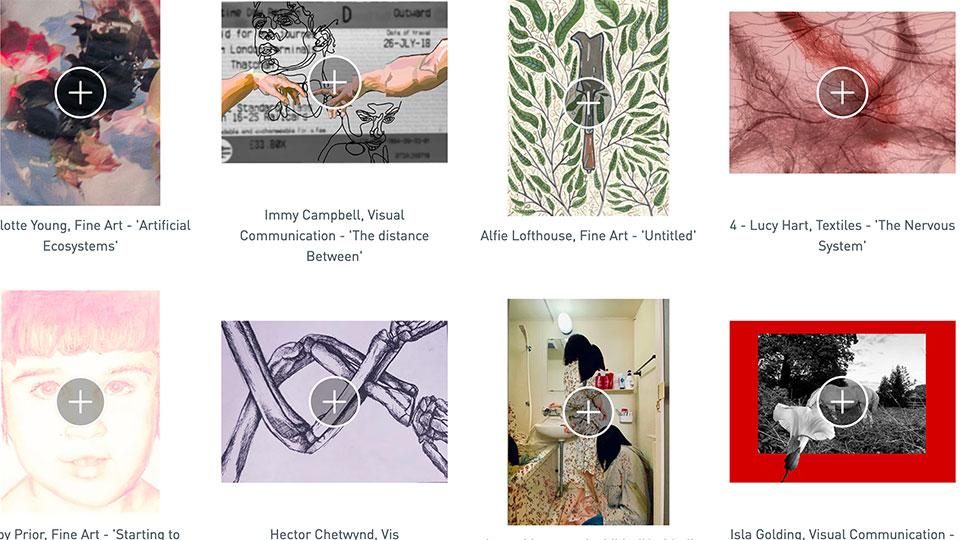960x540 pixels.
Task: View the red nerve textile image thumbnail
Action: pos(842,92)
